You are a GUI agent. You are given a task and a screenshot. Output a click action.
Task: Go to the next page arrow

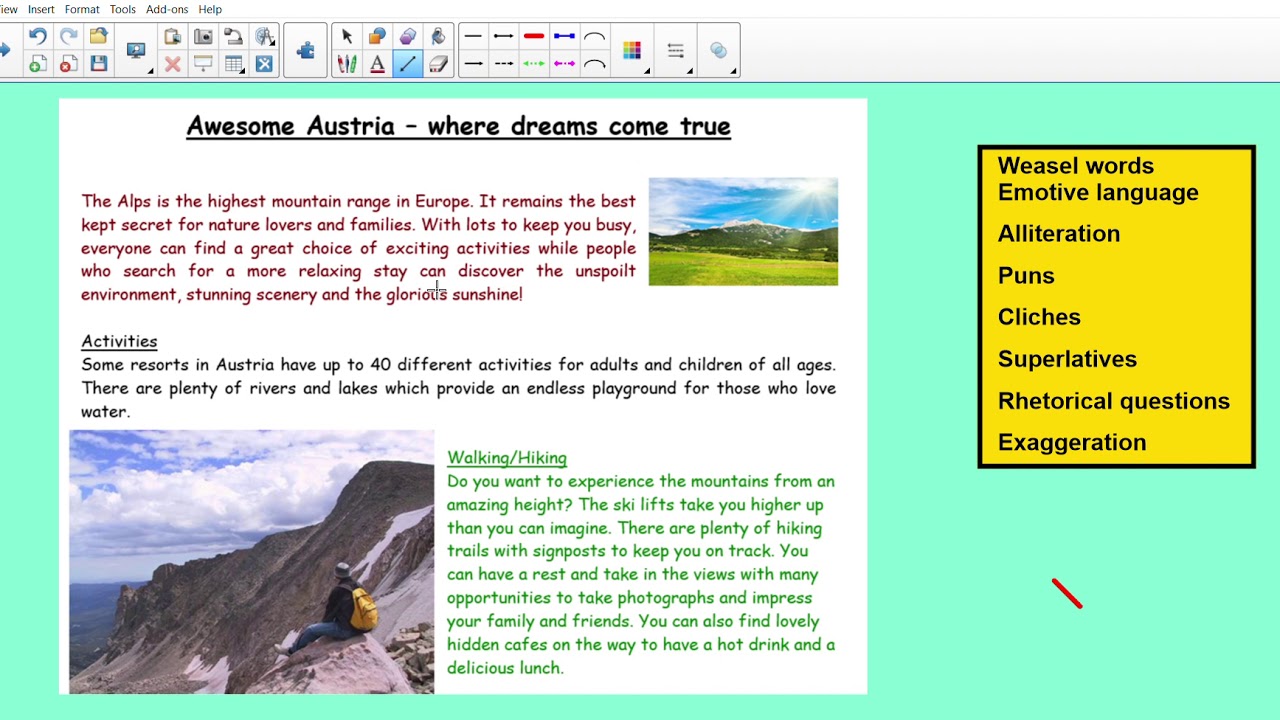pyautogui.click(x=5, y=50)
